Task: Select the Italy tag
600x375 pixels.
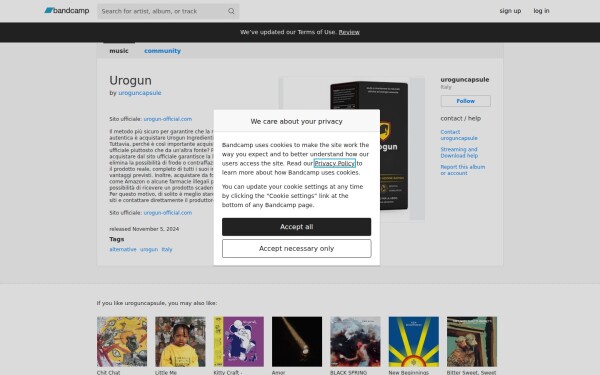Action: click(x=167, y=249)
